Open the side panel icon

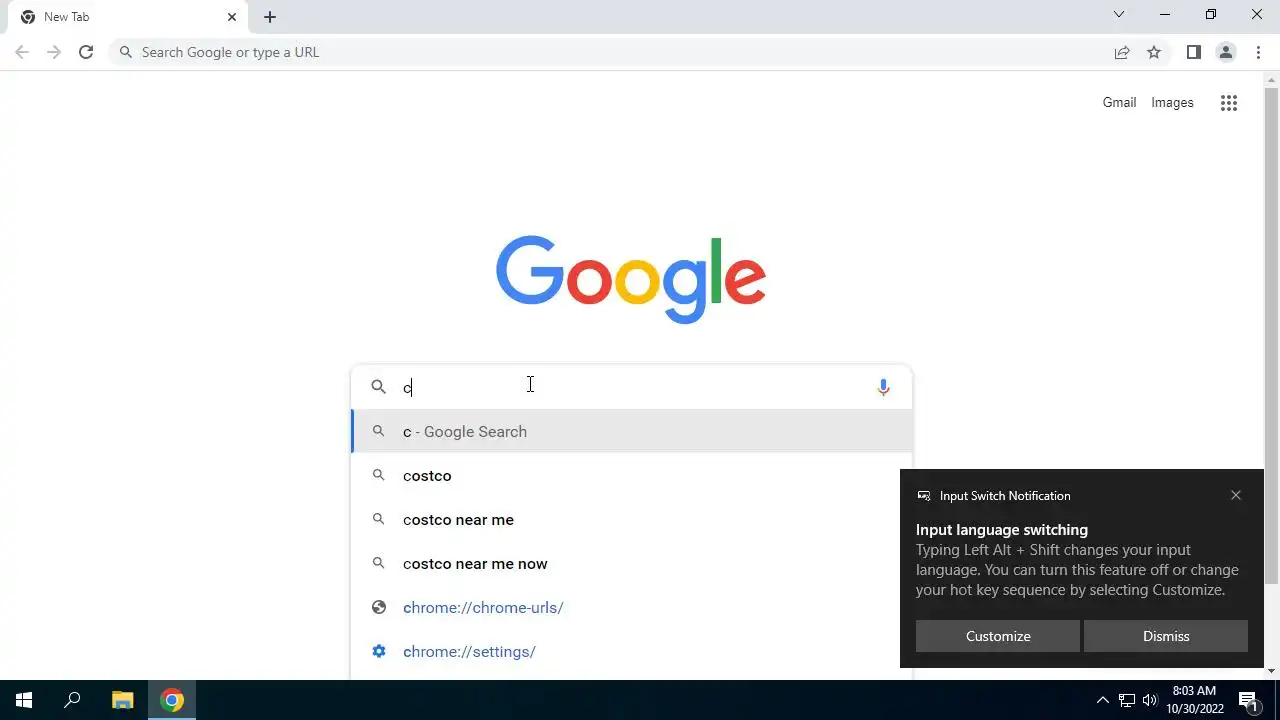[x=1193, y=52]
